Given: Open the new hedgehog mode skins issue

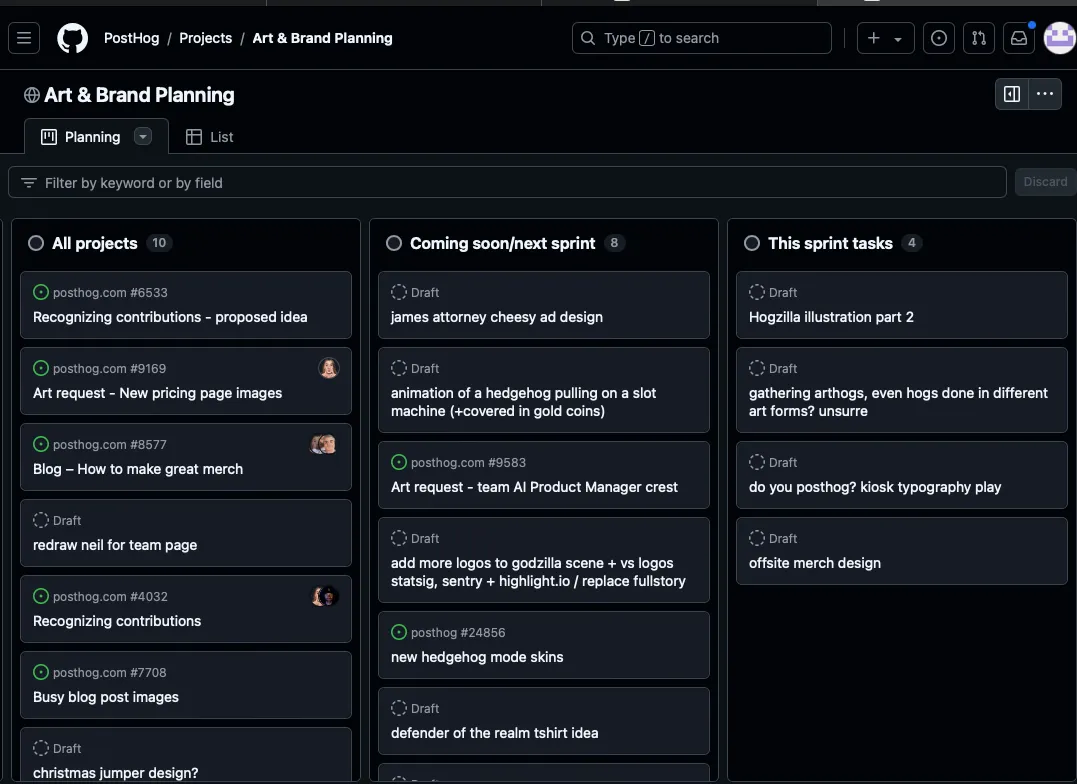Looking at the screenshot, I should 477,657.
